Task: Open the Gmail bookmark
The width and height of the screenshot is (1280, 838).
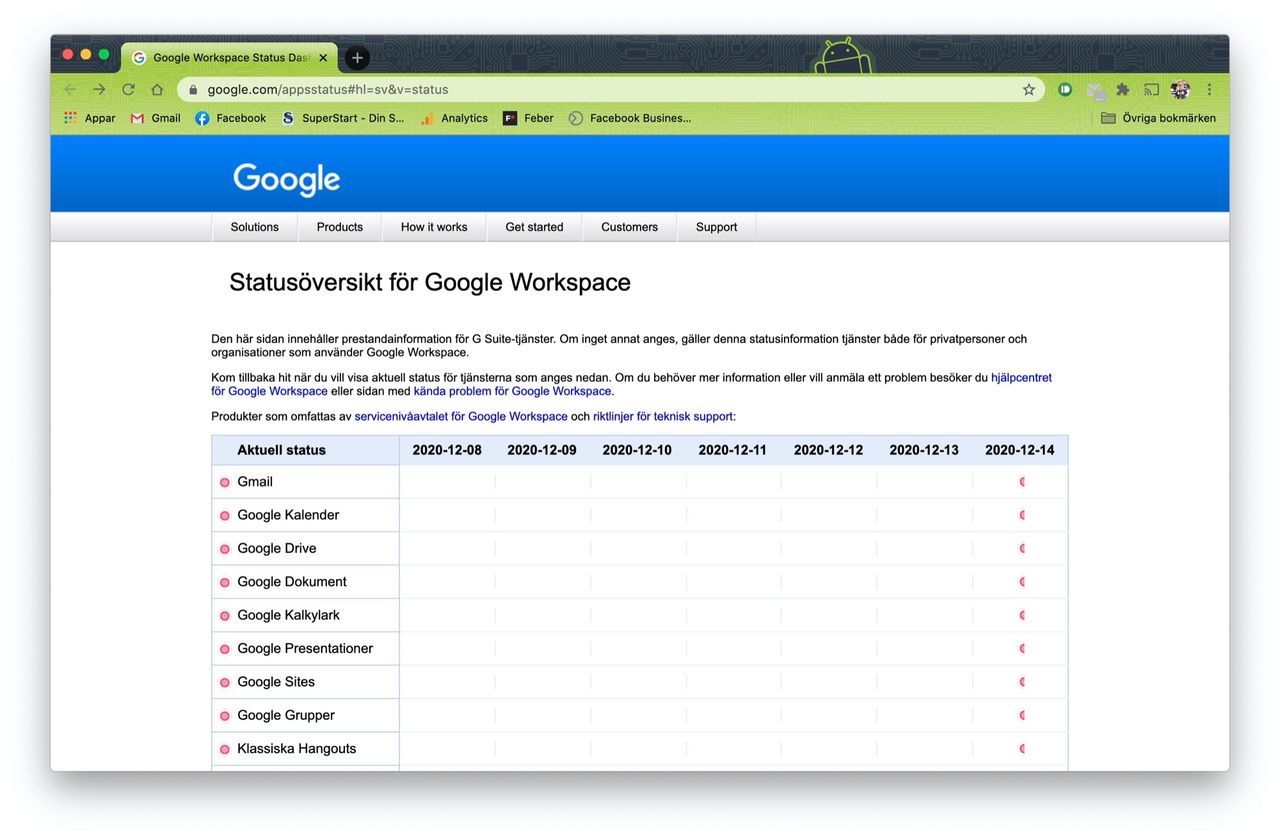Action: [x=155, y=118]
